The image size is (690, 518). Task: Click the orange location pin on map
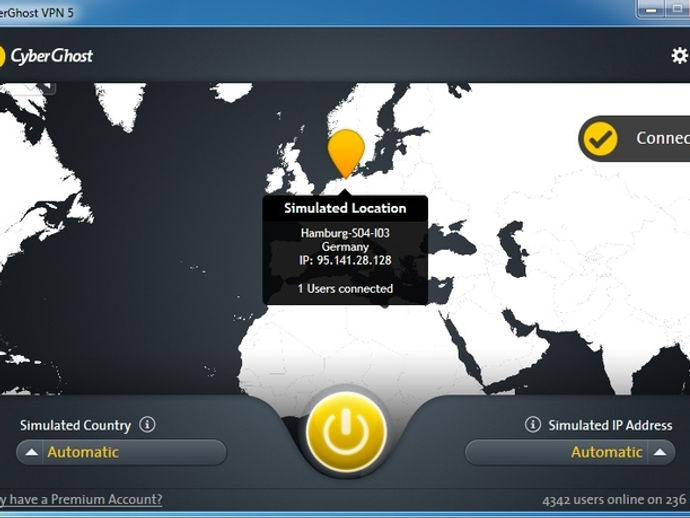pyautogui.click(x=346, y=154)
